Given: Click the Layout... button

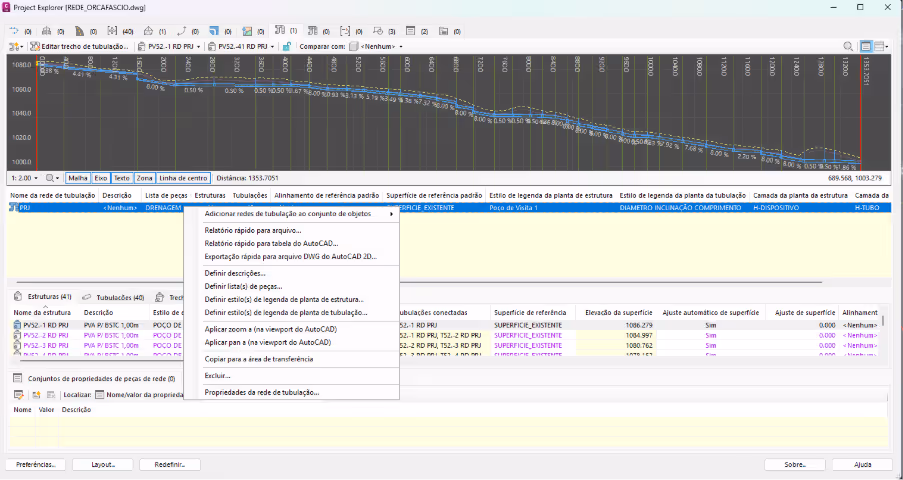Looking at the screenshot, I should pyautogui.click(x=103, y=464).
